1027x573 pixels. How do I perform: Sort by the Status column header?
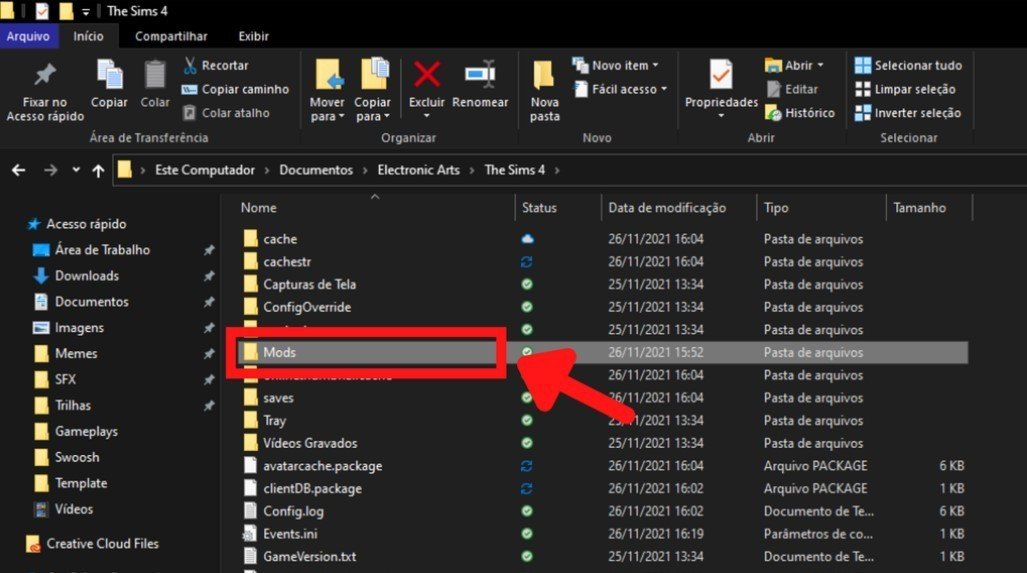[x=539, y=208]
